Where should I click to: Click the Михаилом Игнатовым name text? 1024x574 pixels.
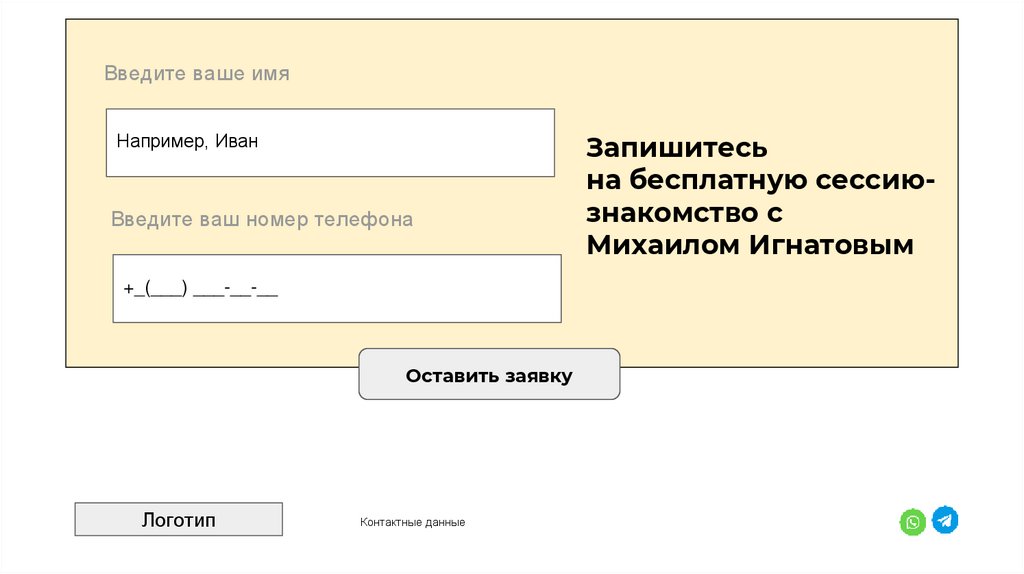[x=750, y=245]
